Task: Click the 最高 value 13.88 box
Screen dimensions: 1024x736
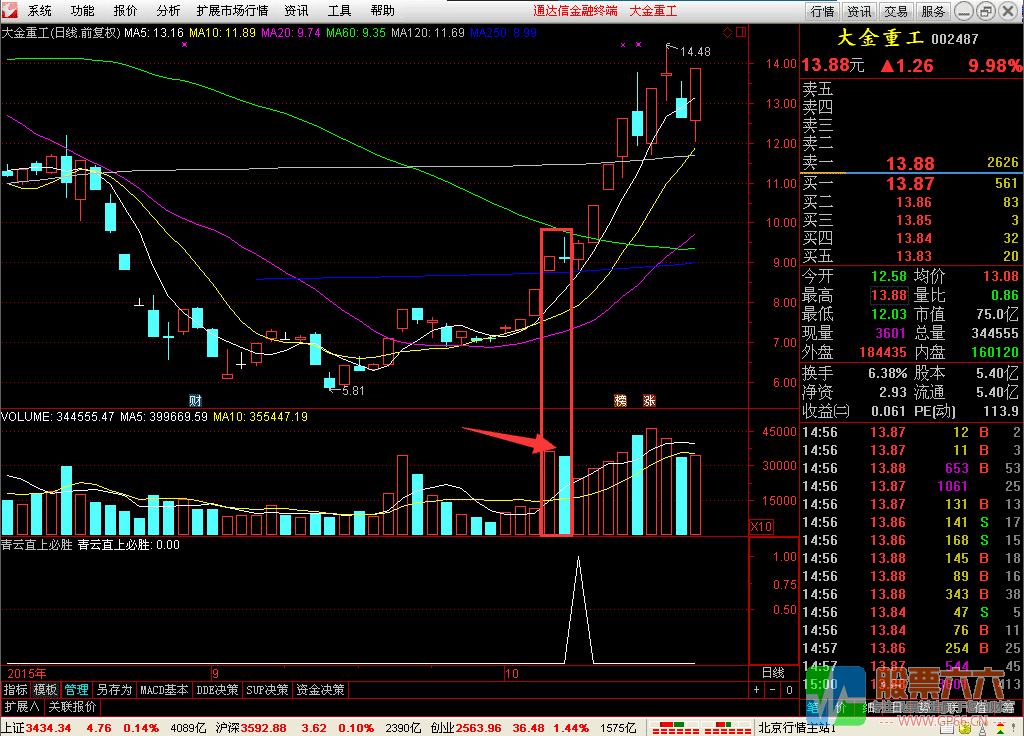Action: coord(889,295)
